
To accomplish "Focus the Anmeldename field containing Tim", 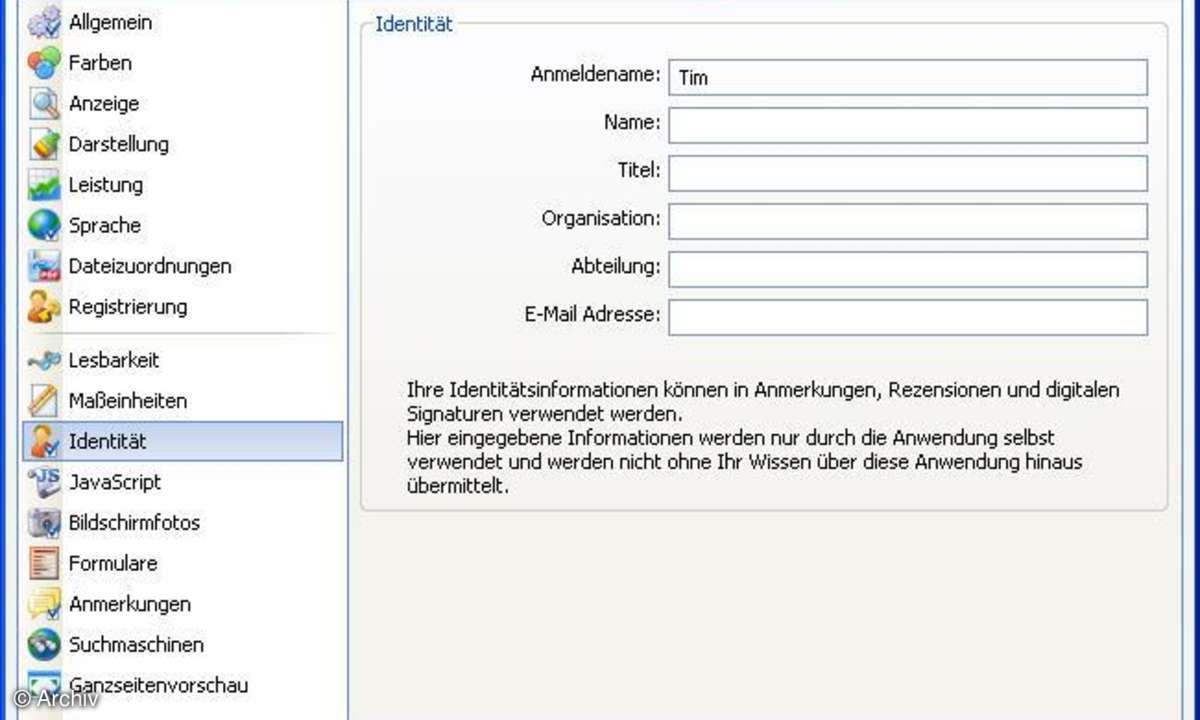I will point(908,78).
